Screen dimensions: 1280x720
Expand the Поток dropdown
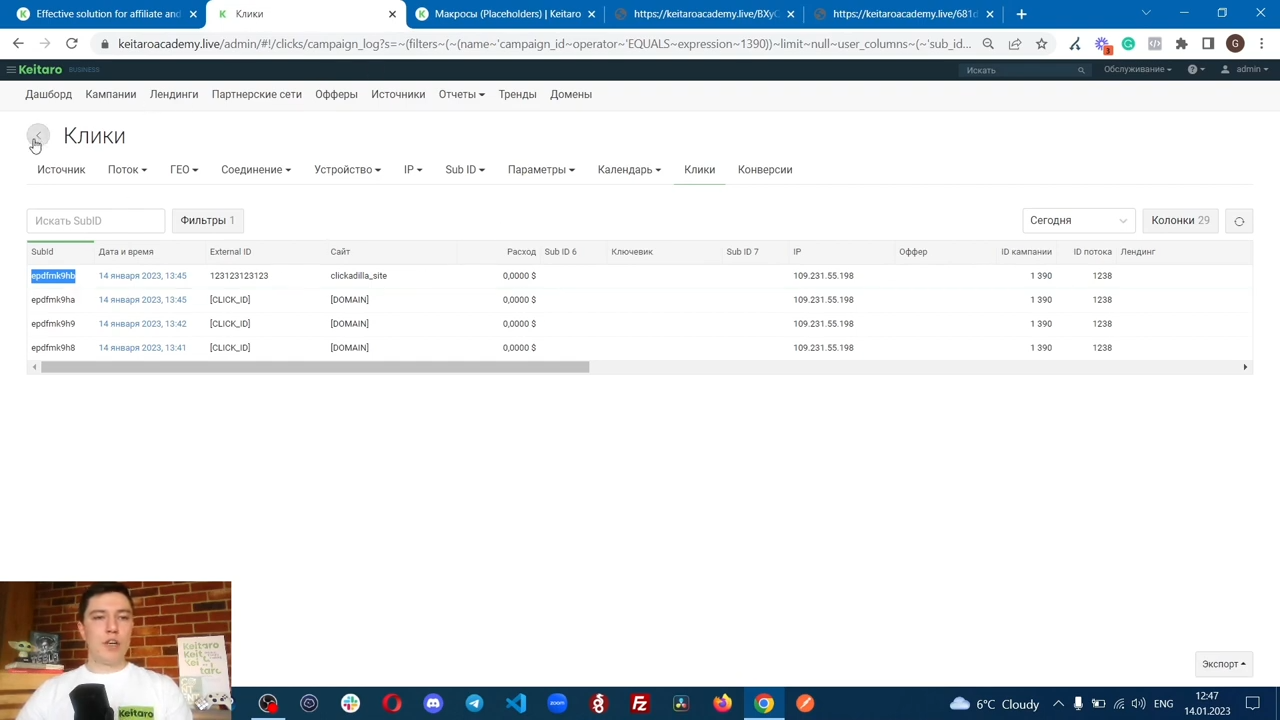(x=127, y=170)
